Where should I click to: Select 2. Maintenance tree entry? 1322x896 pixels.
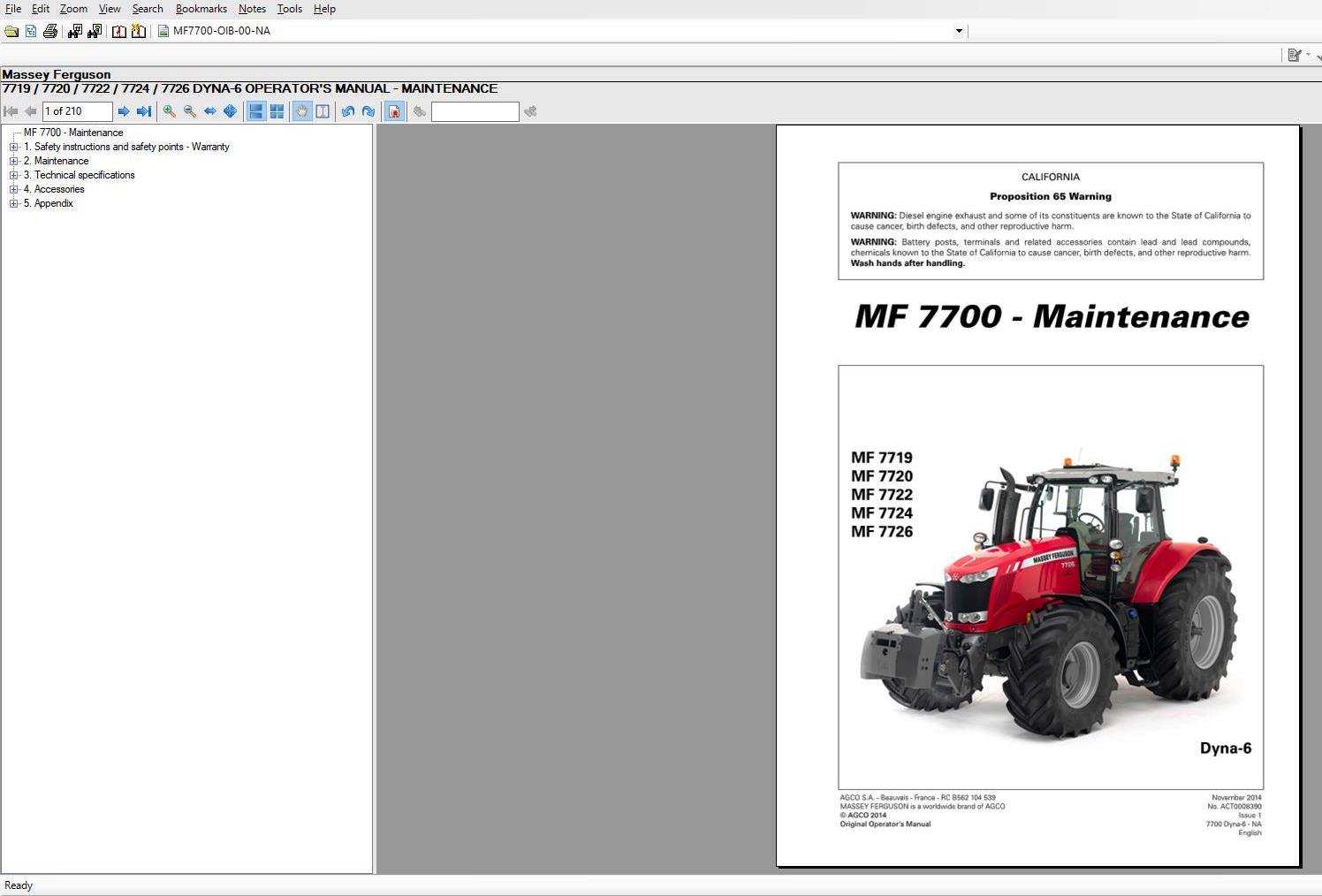[56, 161]
